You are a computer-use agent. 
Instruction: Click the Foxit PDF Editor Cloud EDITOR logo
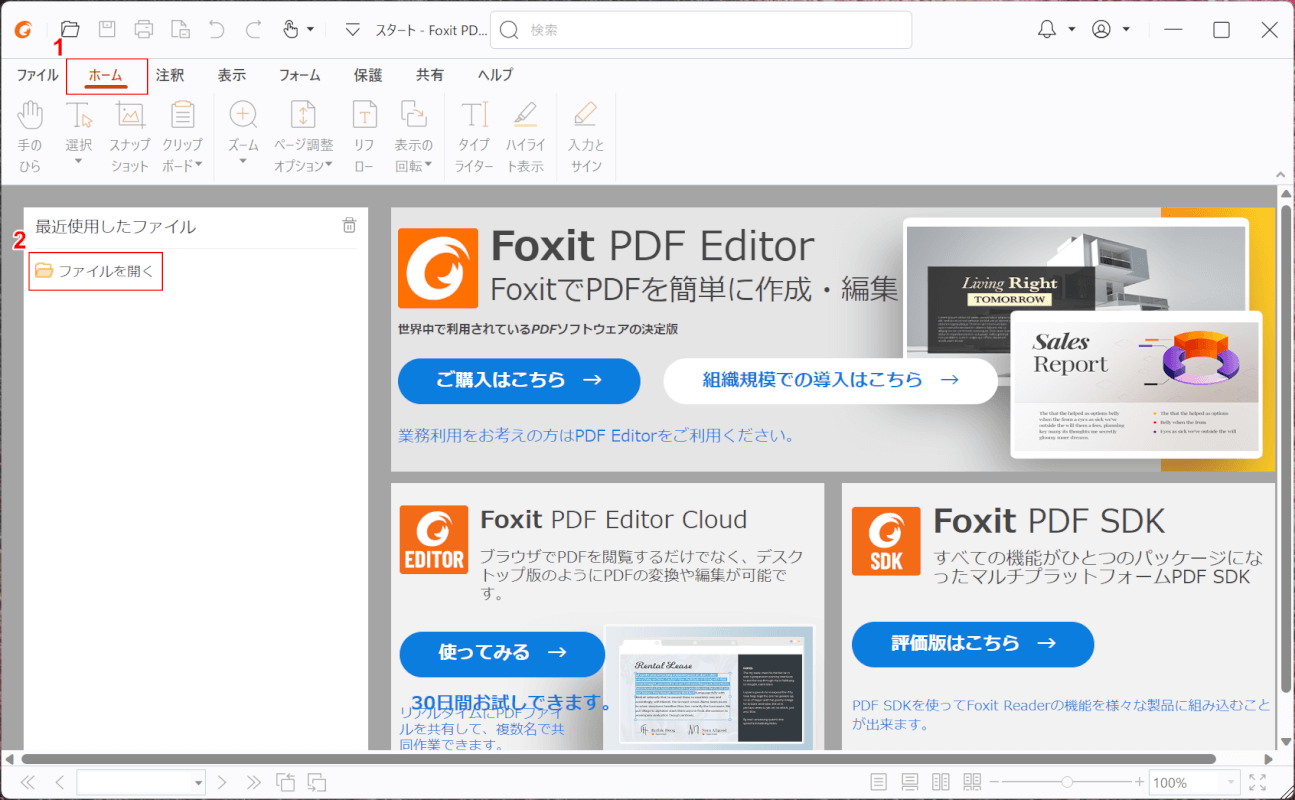click(434, 540)
